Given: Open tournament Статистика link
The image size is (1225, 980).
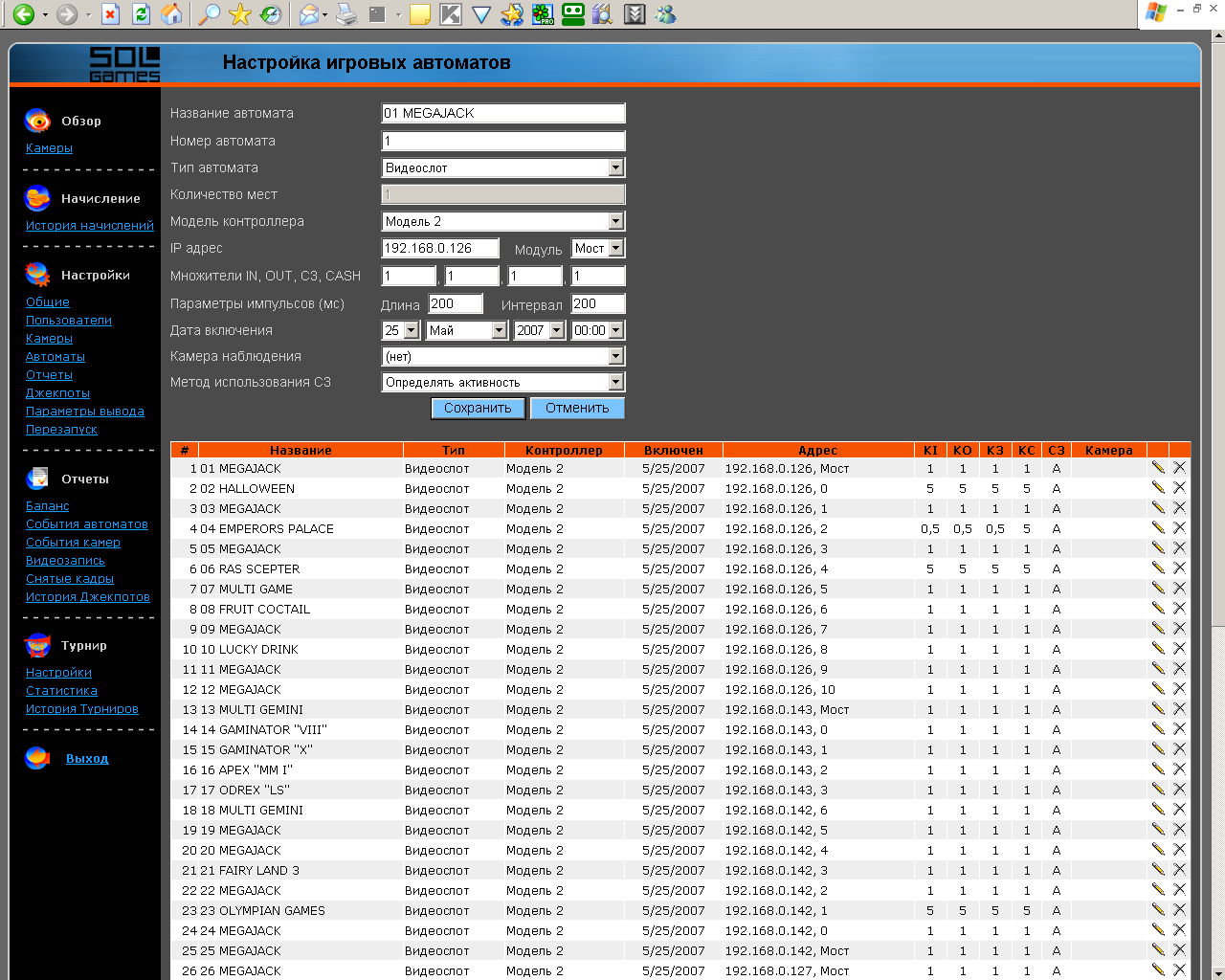Looking at the screenshot, I should (x=61, y=691).
